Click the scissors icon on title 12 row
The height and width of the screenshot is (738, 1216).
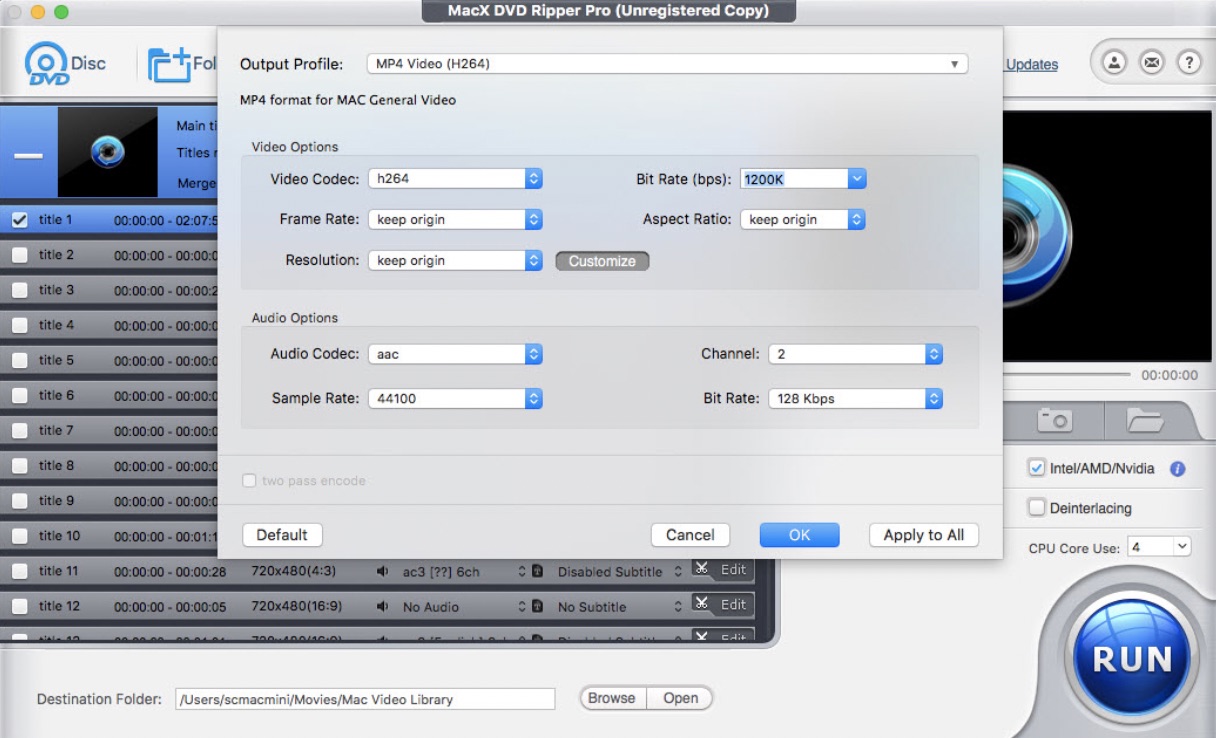(702, 604)
